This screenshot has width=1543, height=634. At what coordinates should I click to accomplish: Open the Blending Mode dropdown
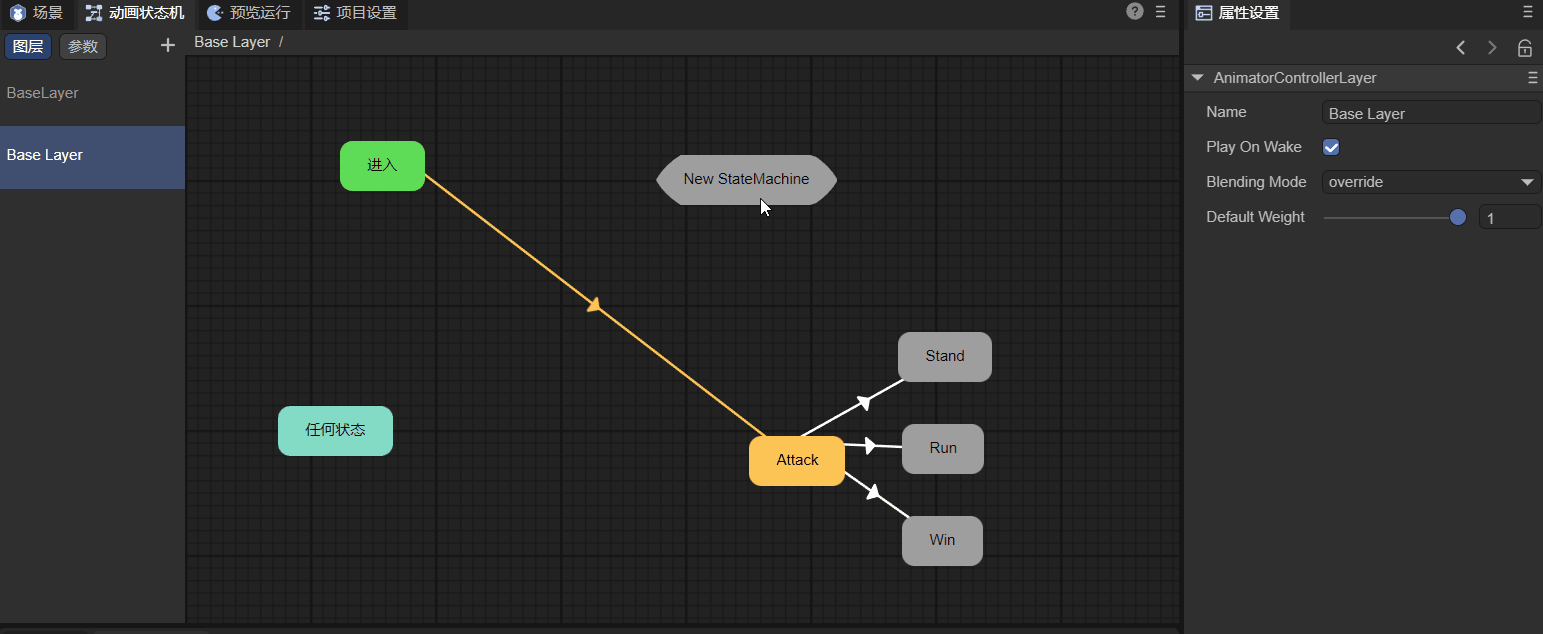pyautogui.click(x=1431, y=182)
